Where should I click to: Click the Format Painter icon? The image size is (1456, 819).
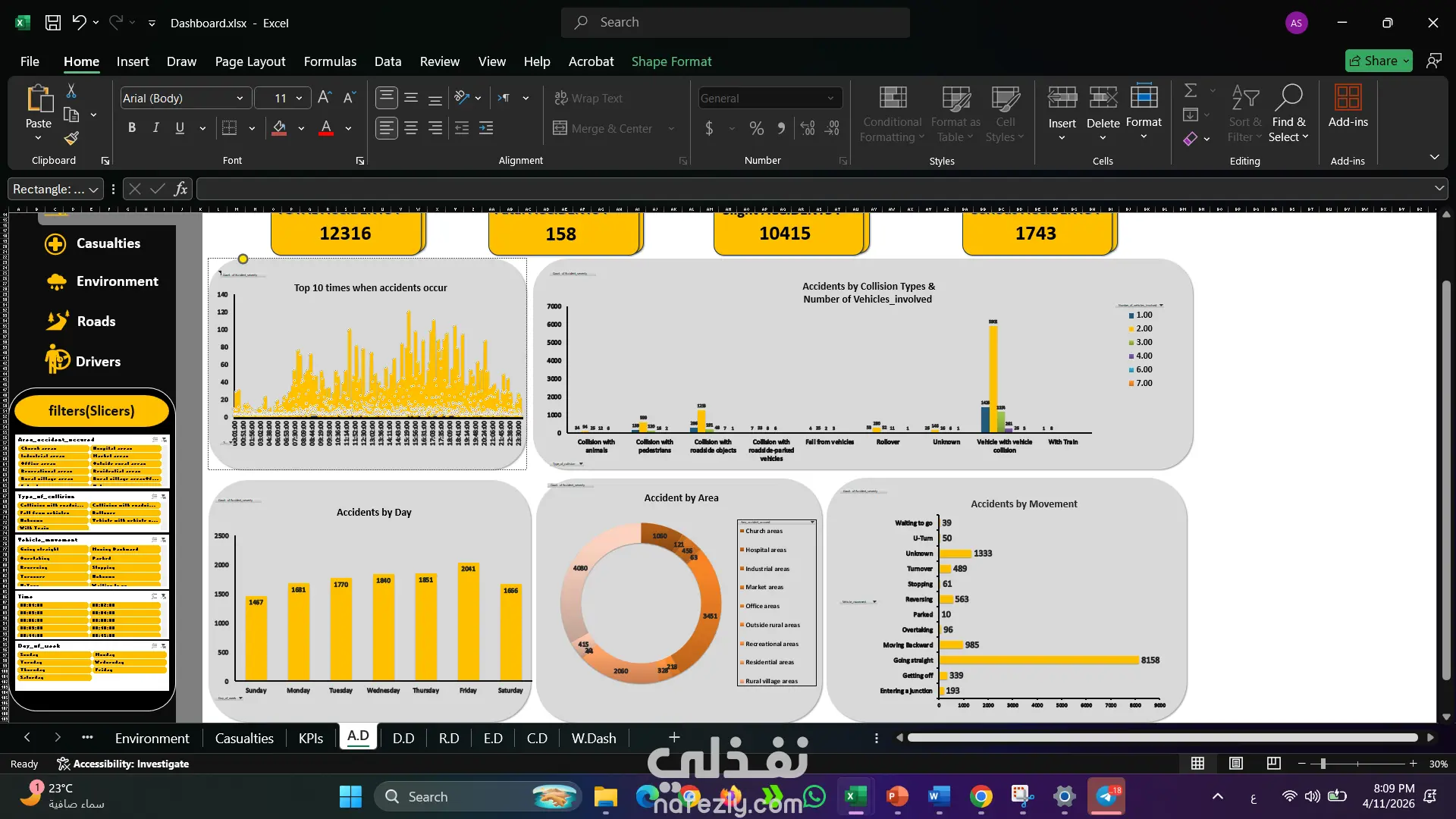coord(71,138)
